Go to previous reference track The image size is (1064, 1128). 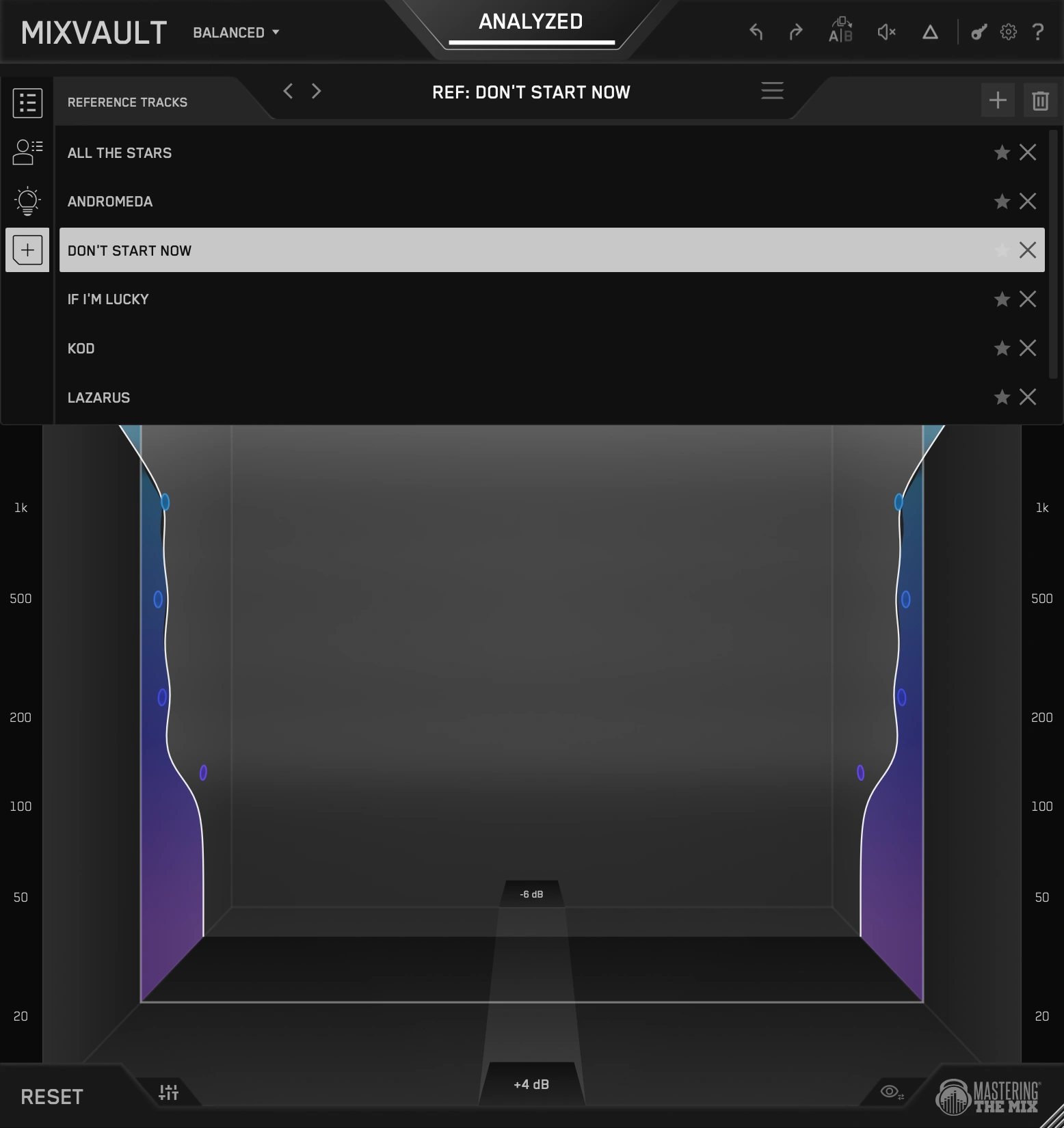pos(288,91)
